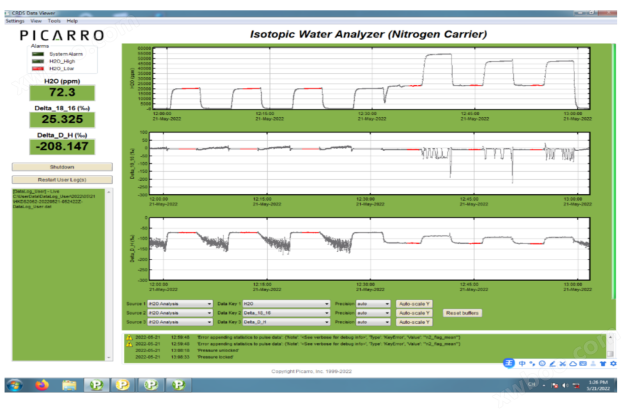Image resolution: width=632 pixels, height=419 pixels.
Task: Click the user log panel scroll-down arrow
Action: [108, 357]
